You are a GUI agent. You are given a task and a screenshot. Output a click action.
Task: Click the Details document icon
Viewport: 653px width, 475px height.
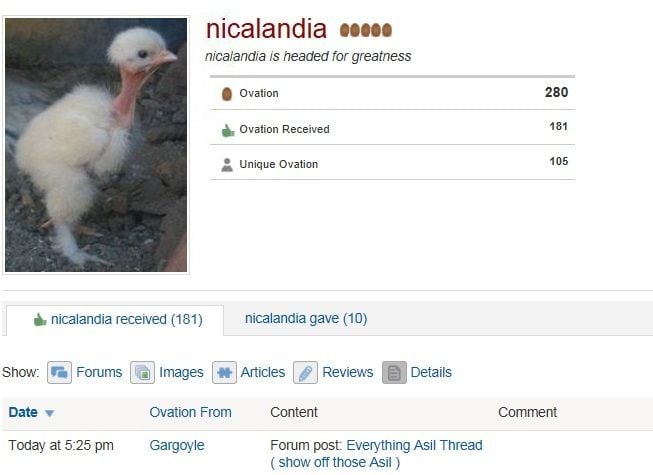pos(394,372)
